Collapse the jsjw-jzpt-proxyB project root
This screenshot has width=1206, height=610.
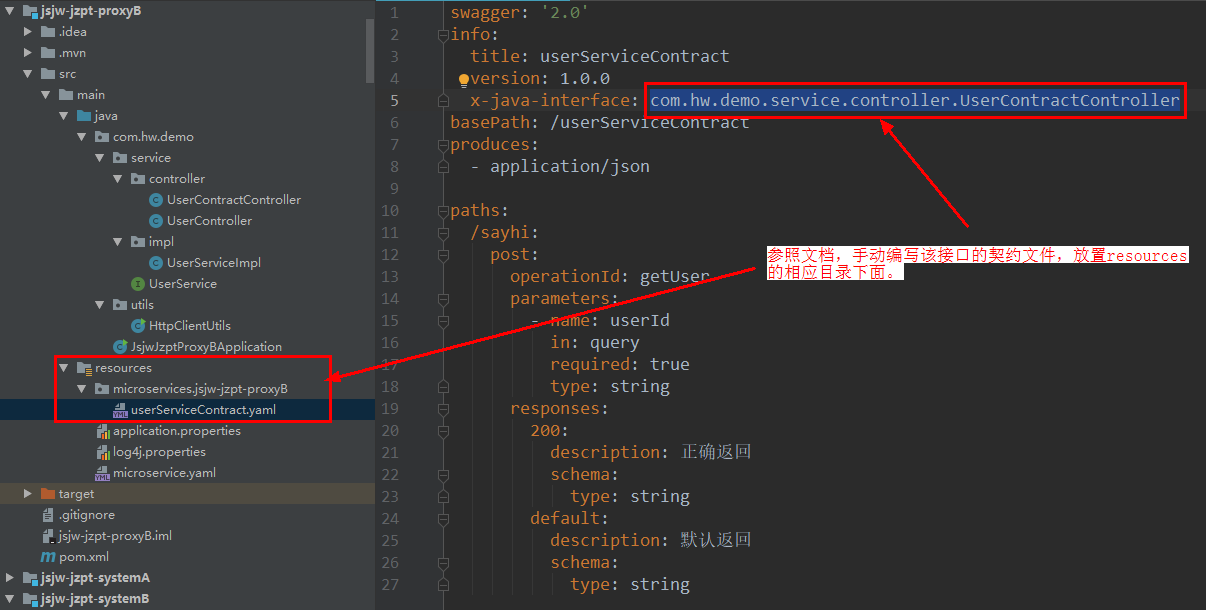tap(9, 10)
